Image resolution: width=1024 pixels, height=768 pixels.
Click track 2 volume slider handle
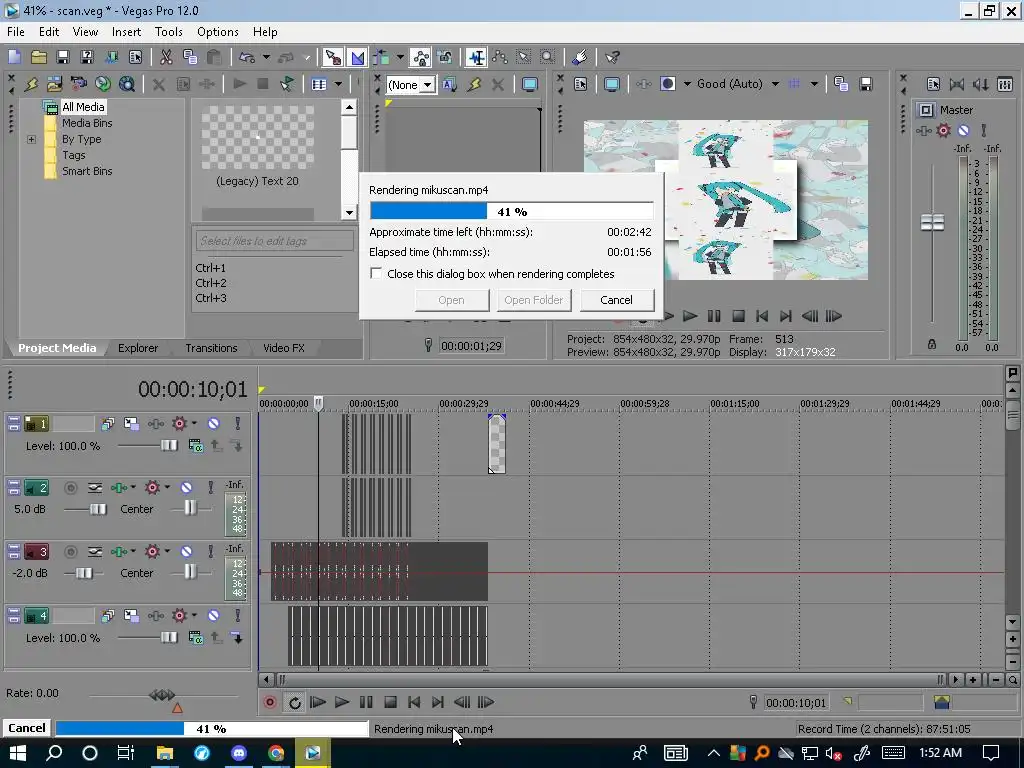click(98, 509)
